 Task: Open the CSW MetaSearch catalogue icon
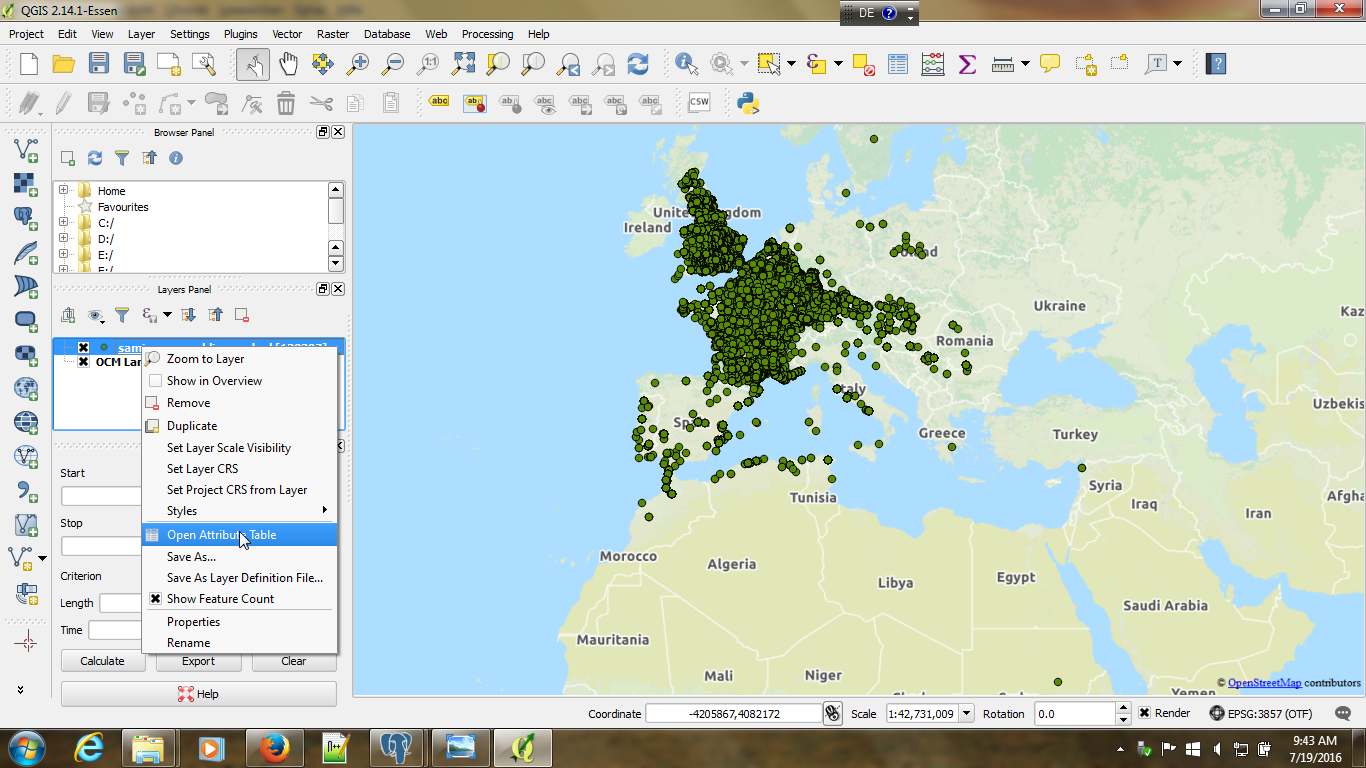699,102
